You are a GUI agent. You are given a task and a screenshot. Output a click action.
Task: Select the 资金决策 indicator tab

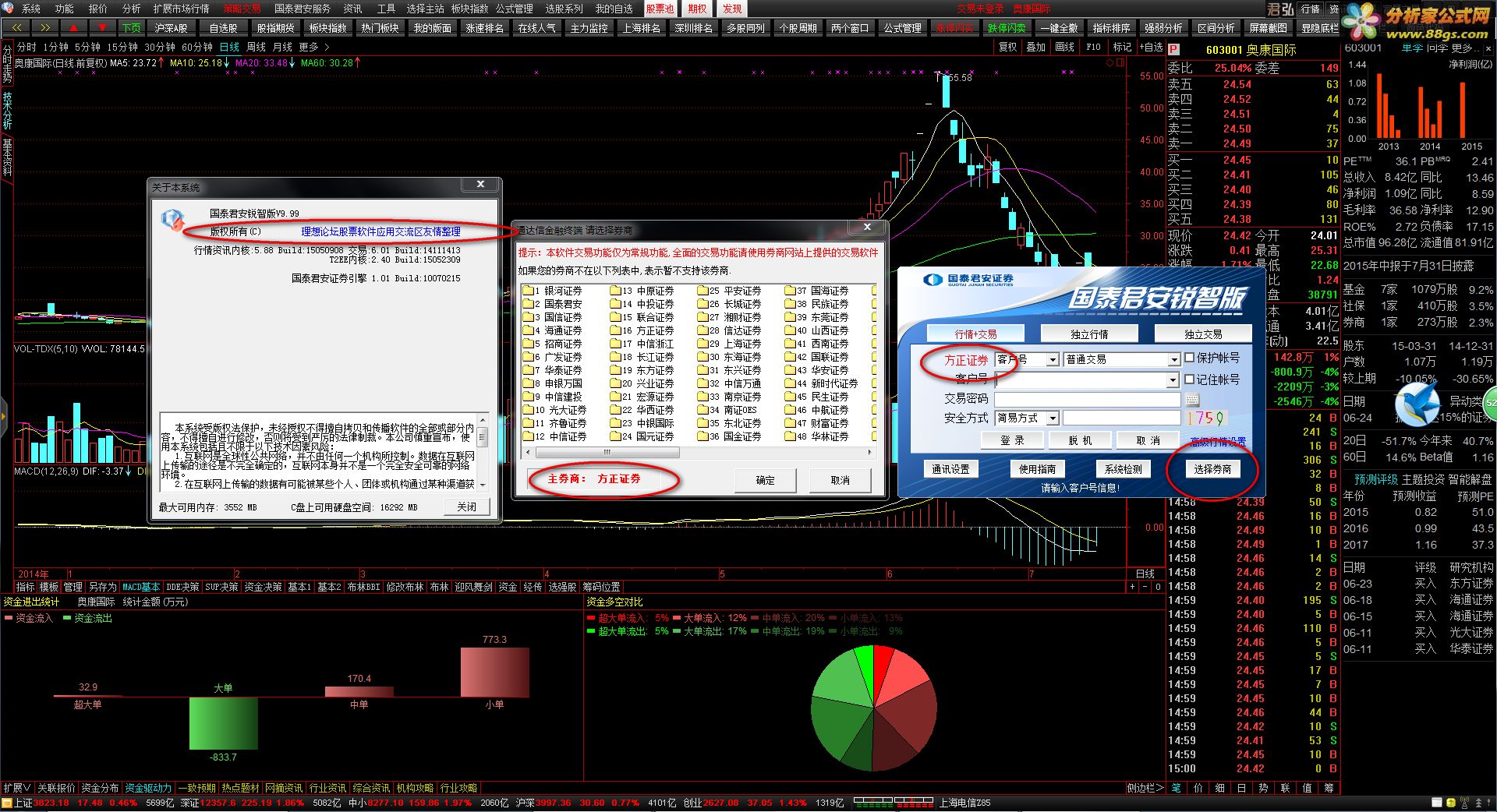tap(263, 587)
